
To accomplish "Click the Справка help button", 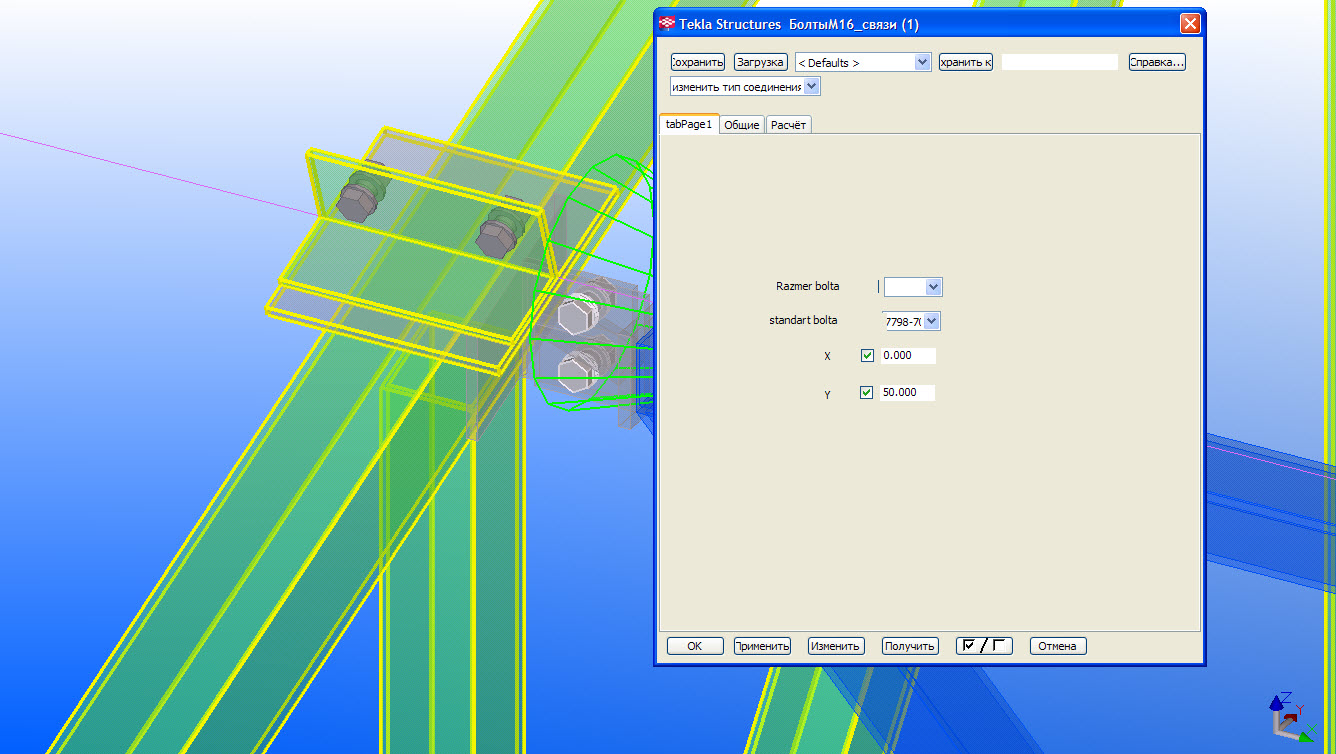I will 1157,62.
